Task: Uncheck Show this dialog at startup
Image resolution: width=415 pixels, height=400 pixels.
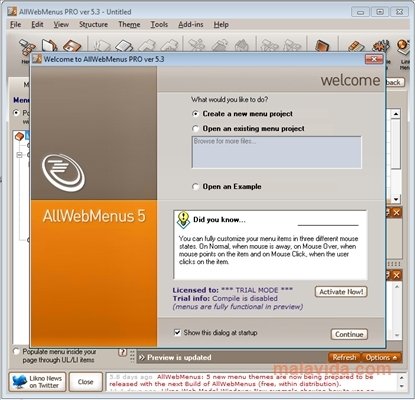Action: click(178, 333)
